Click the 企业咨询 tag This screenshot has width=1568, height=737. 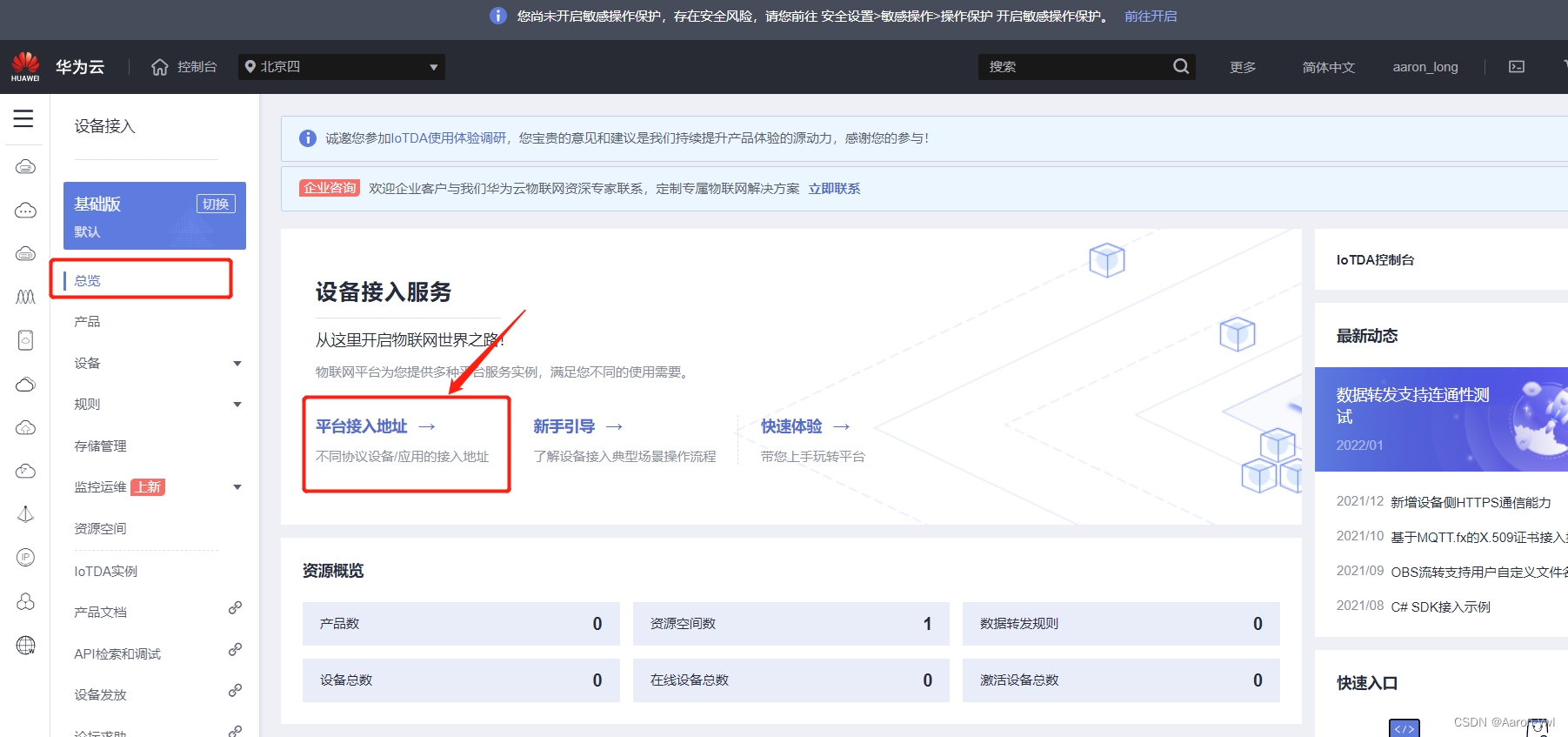(x=330, y=188)
